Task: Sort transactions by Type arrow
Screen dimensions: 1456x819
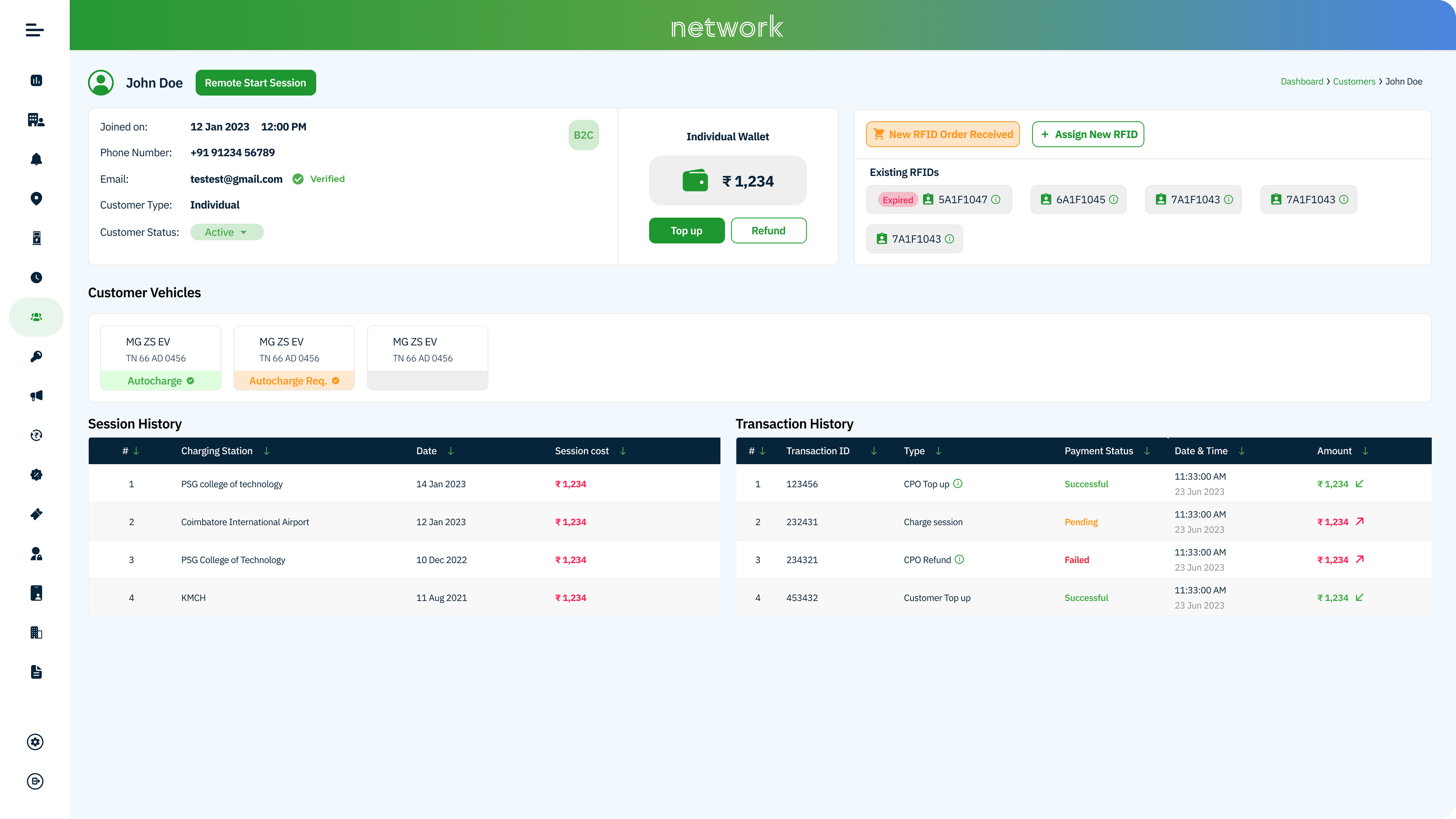Action: (x=938, y=451)
